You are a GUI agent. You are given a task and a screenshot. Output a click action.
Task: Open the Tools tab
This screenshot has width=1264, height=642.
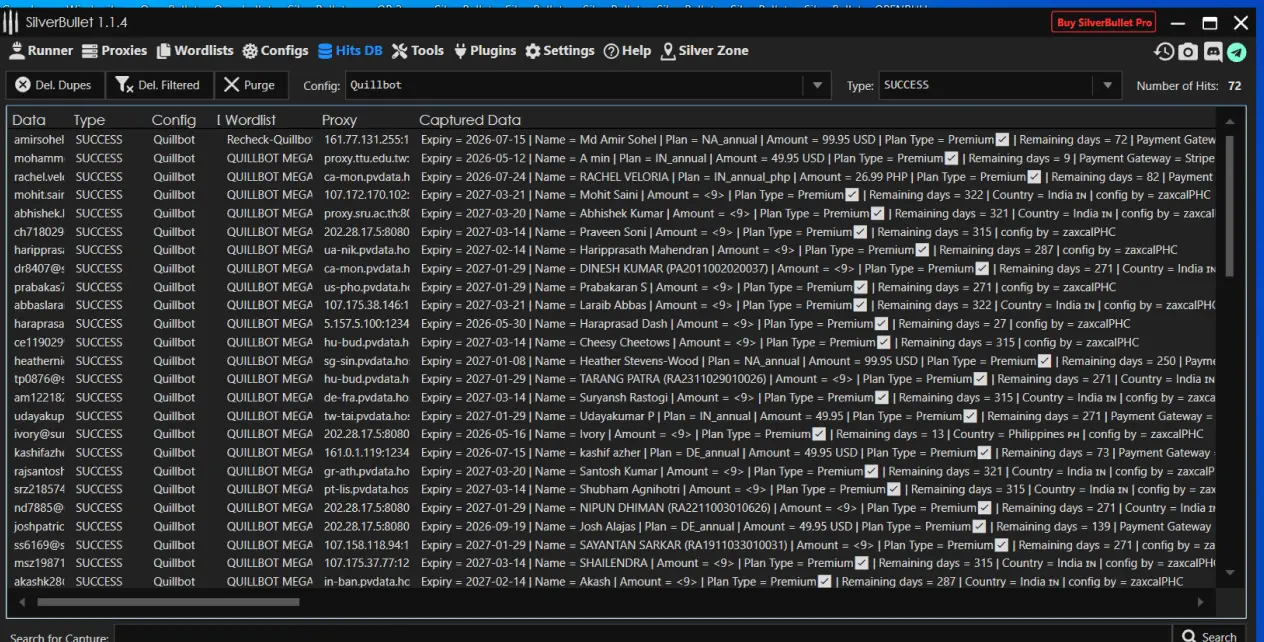pyautogui.click(x=418, y=50)
